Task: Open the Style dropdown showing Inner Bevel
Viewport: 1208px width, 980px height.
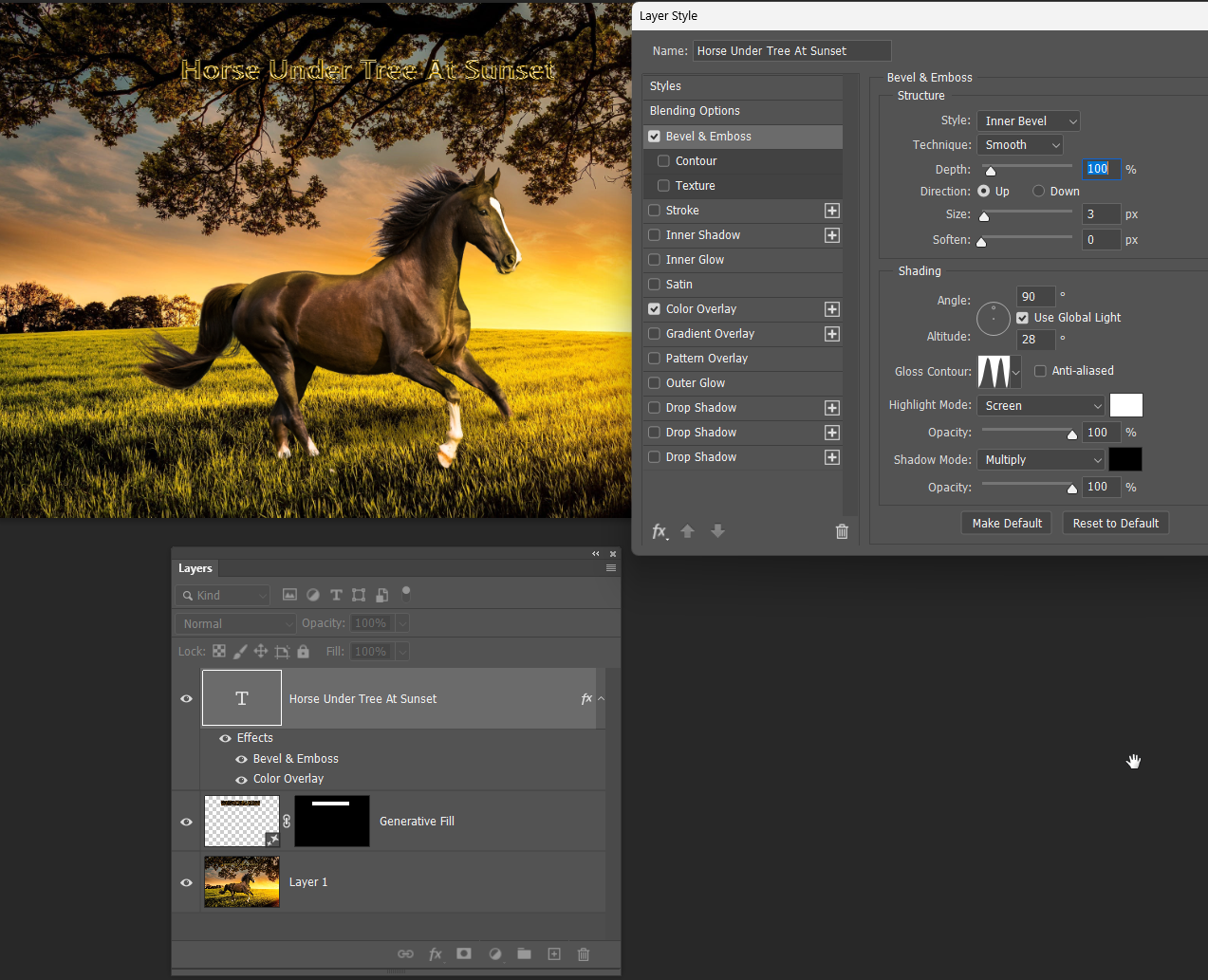Action: (1028, 120)
